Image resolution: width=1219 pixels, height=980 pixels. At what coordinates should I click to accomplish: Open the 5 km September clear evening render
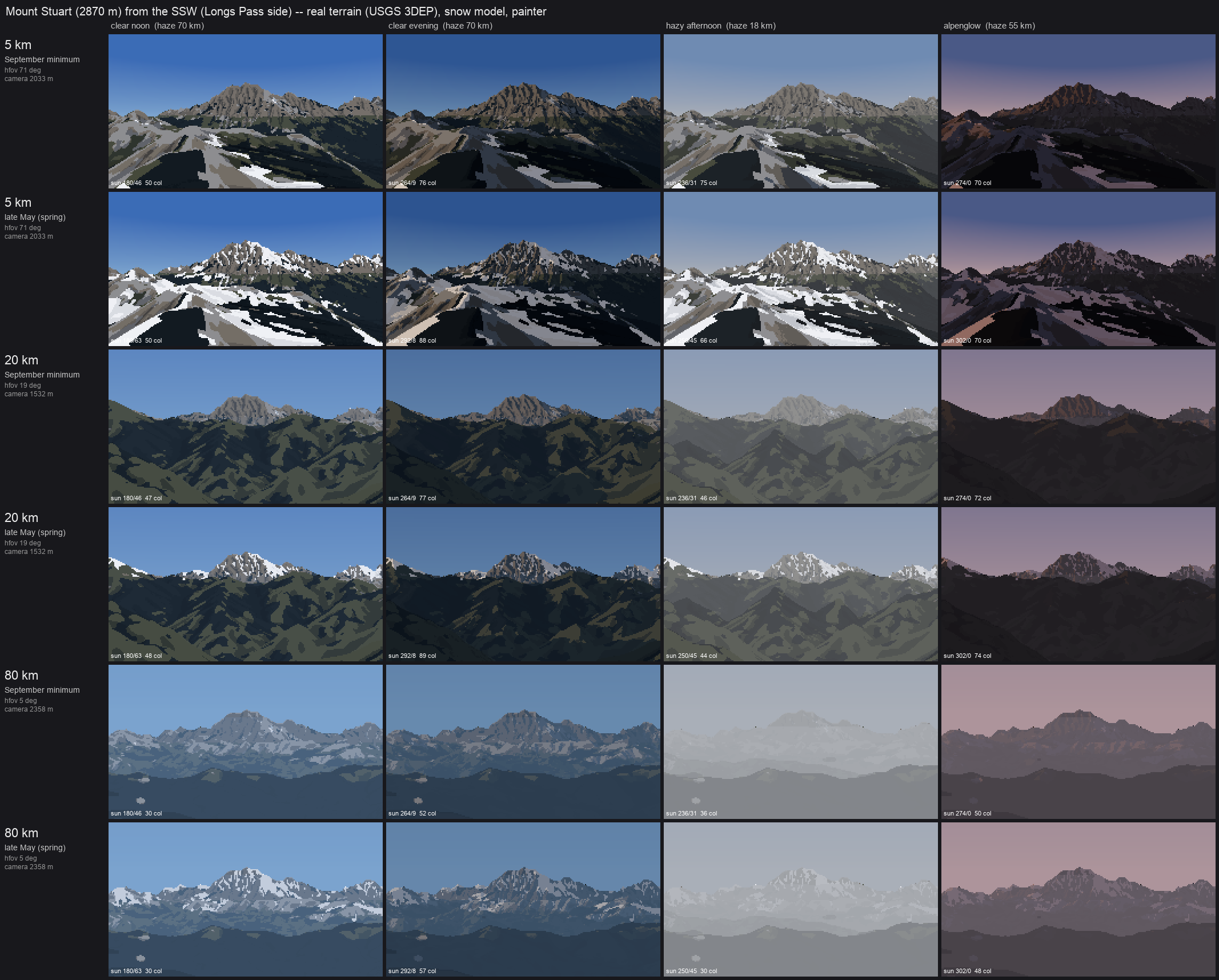click(523, 111)
